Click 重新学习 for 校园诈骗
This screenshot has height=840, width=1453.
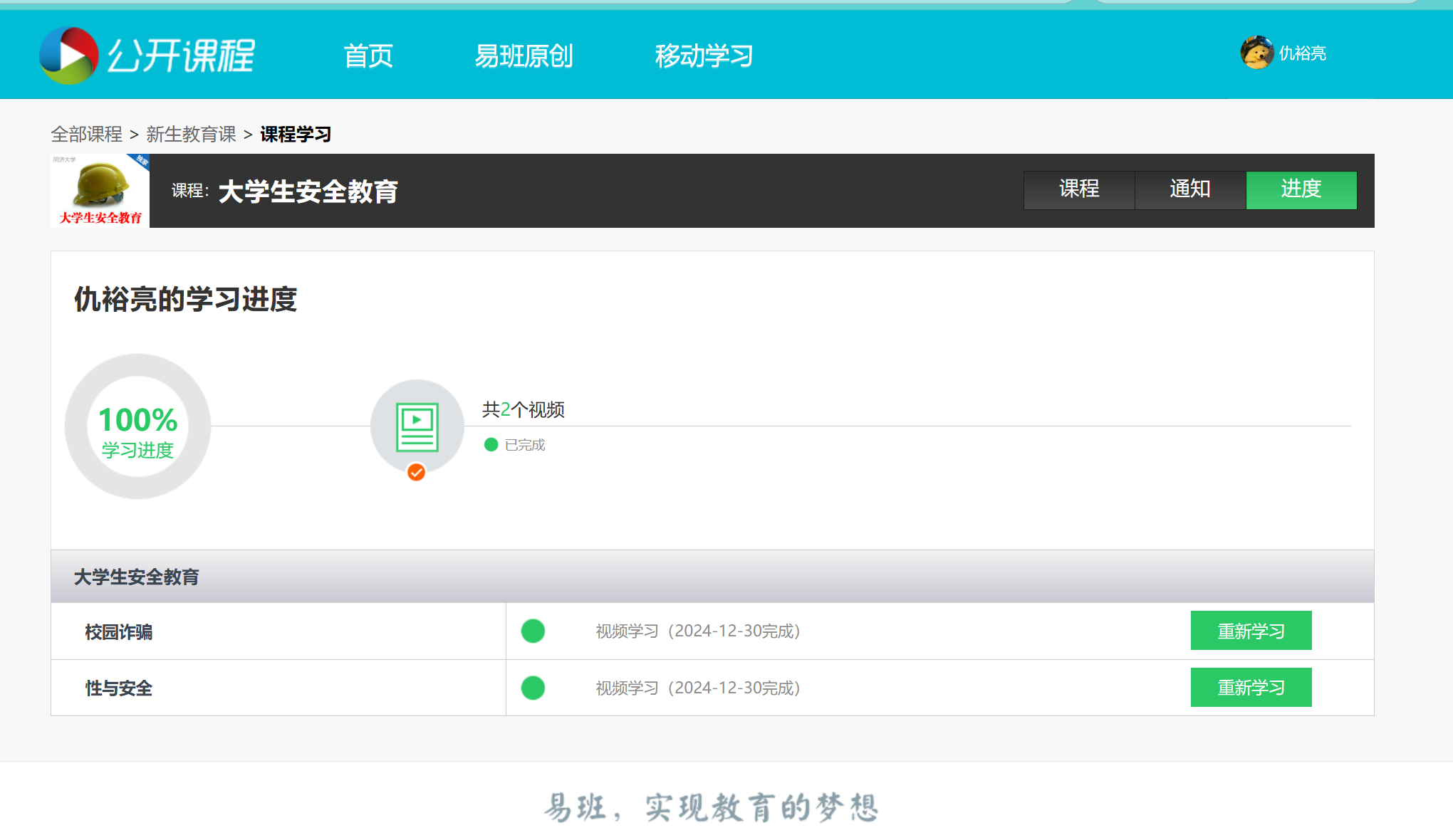click(x=1251, y=631)
